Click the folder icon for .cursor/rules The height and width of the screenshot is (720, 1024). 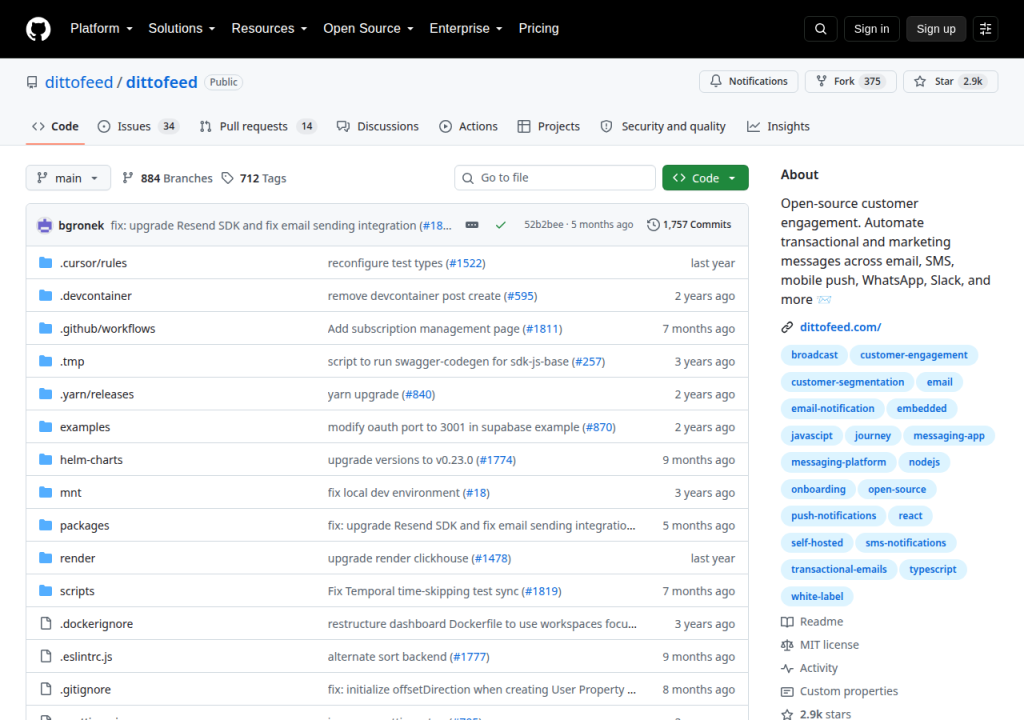46,263
